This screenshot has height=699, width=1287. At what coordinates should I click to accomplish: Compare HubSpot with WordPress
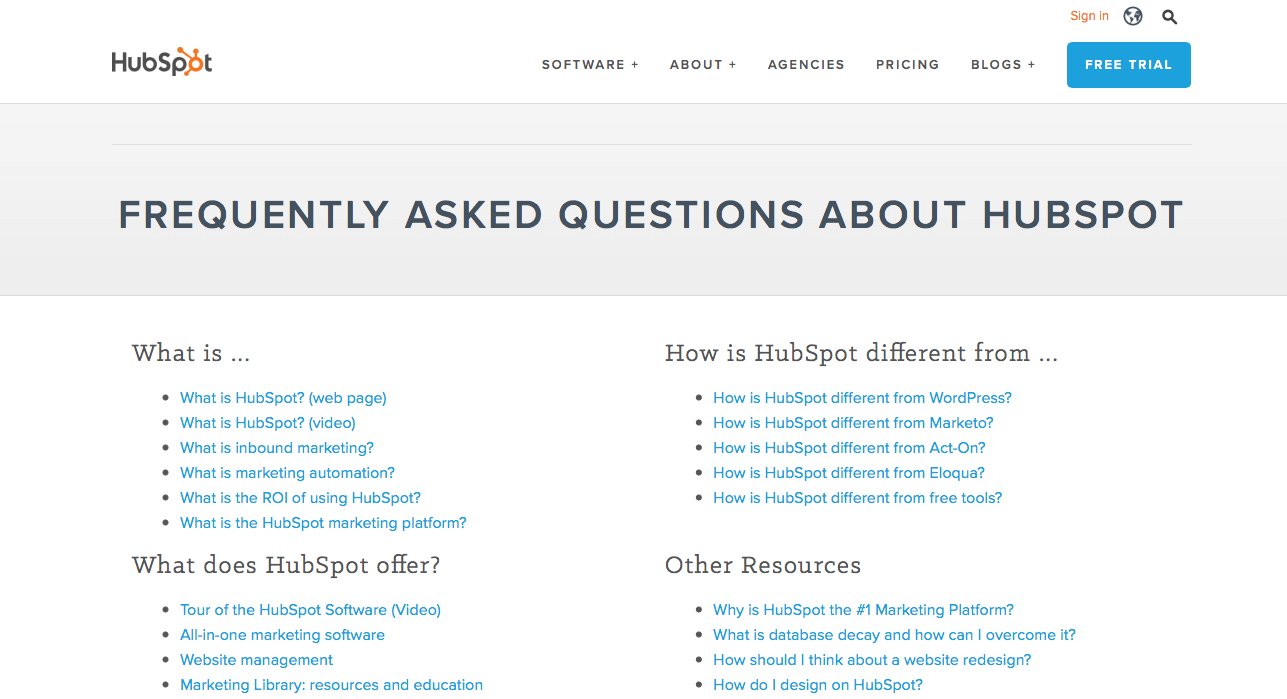[862, 398]
